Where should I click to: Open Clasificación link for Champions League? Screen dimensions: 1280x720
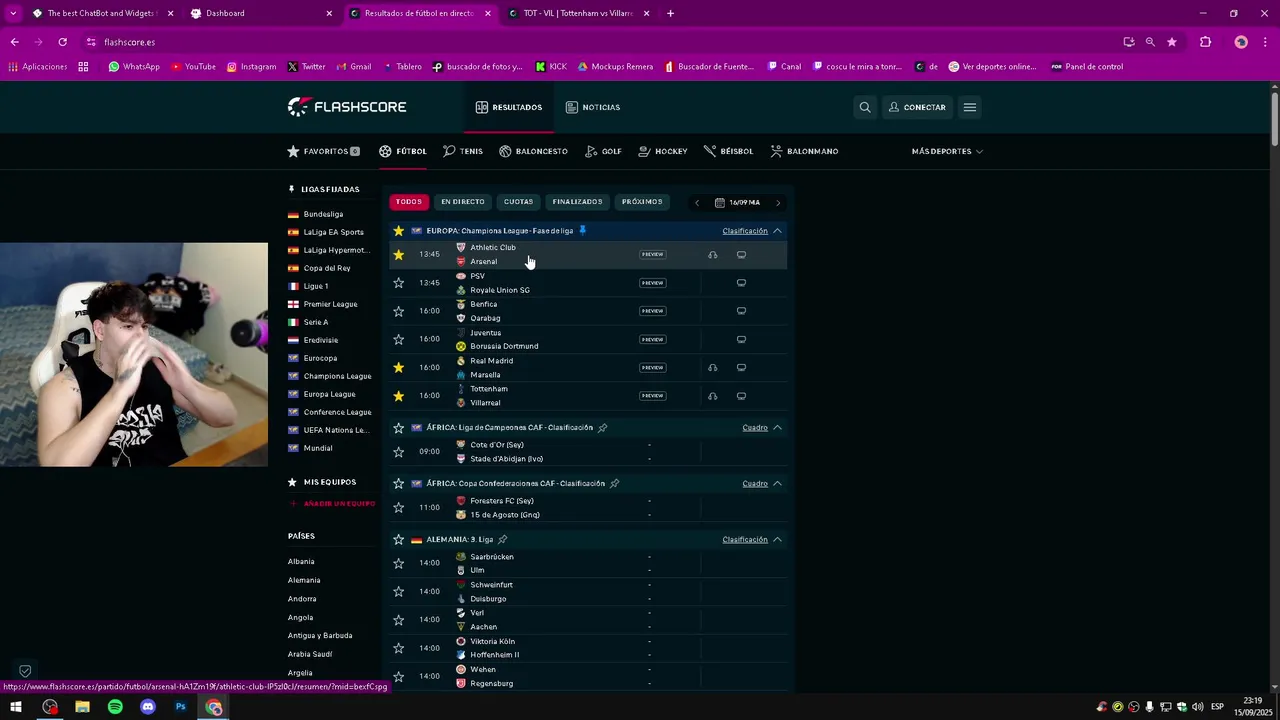[x=745, y=231]
